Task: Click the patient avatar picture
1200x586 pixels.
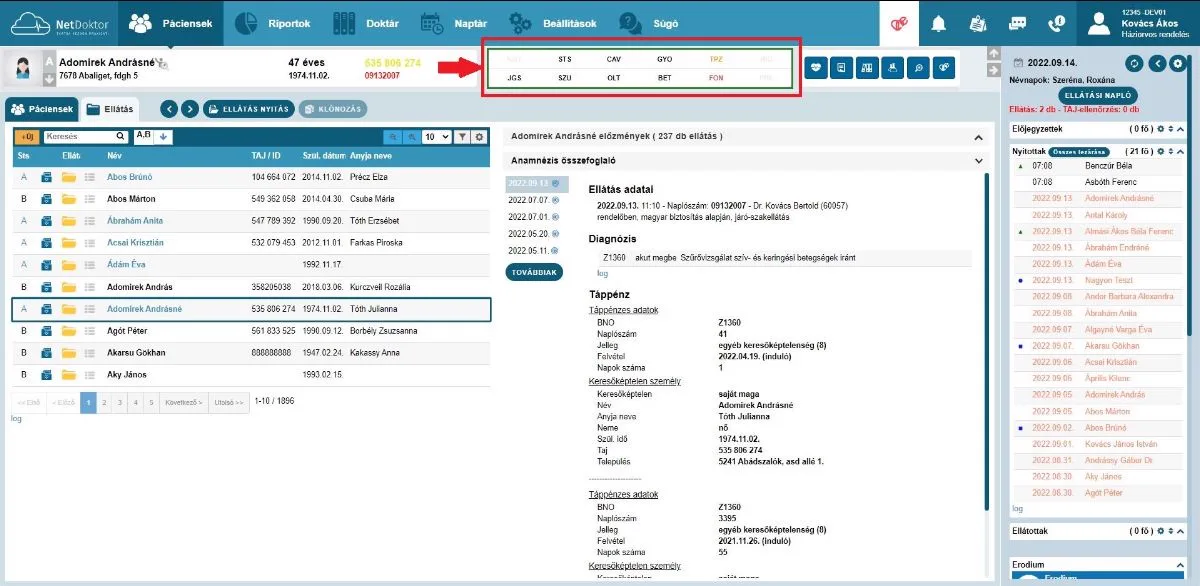Action: tap(21, 67)
